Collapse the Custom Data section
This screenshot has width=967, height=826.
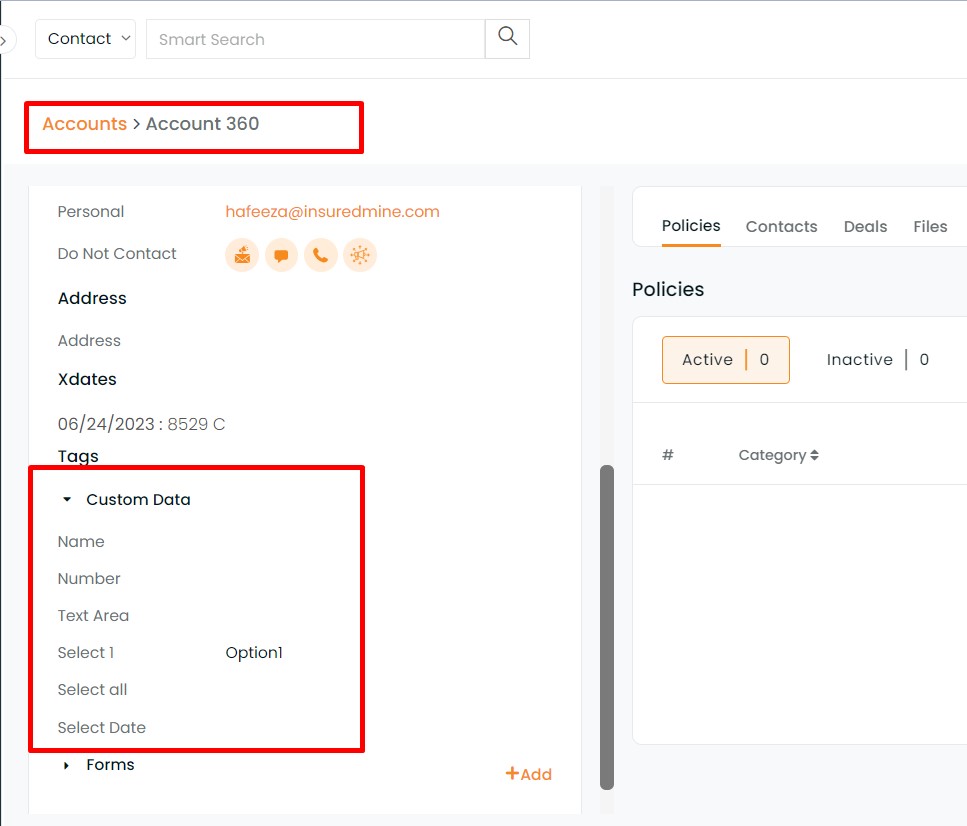tap(67, 500)
